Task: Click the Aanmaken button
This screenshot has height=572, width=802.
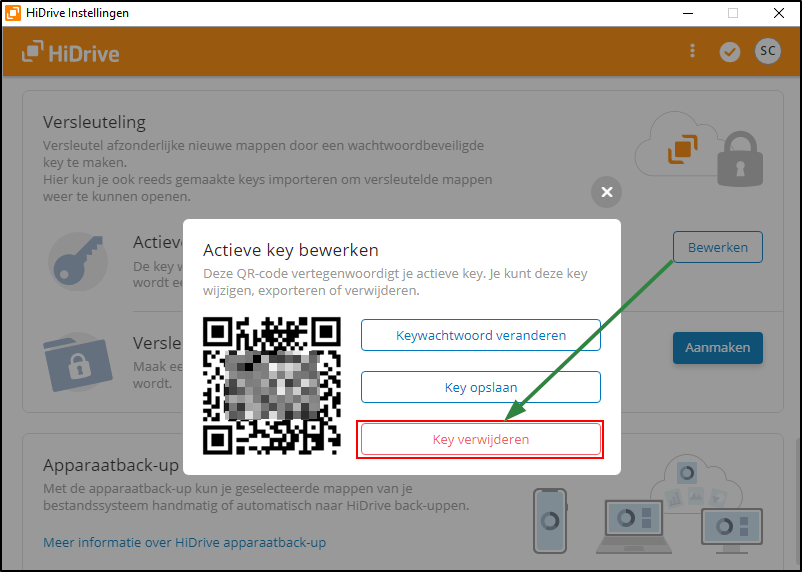Action: click(x=718, y=348)
